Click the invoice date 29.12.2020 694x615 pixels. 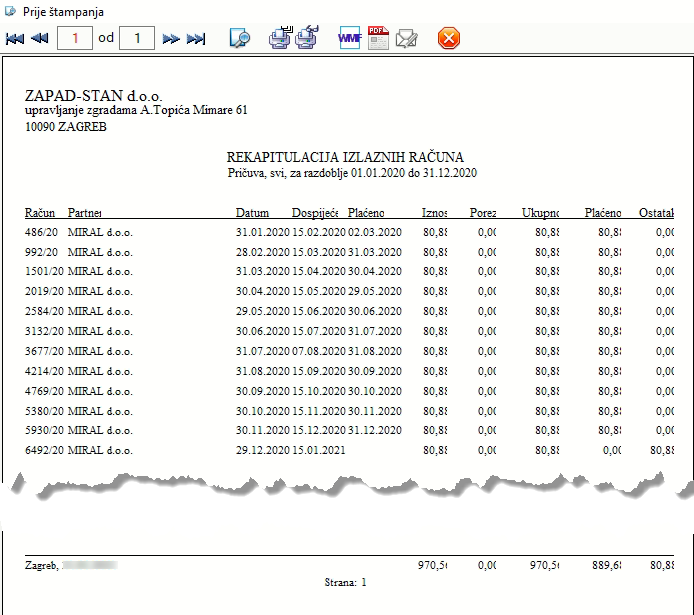pos(262,450)
